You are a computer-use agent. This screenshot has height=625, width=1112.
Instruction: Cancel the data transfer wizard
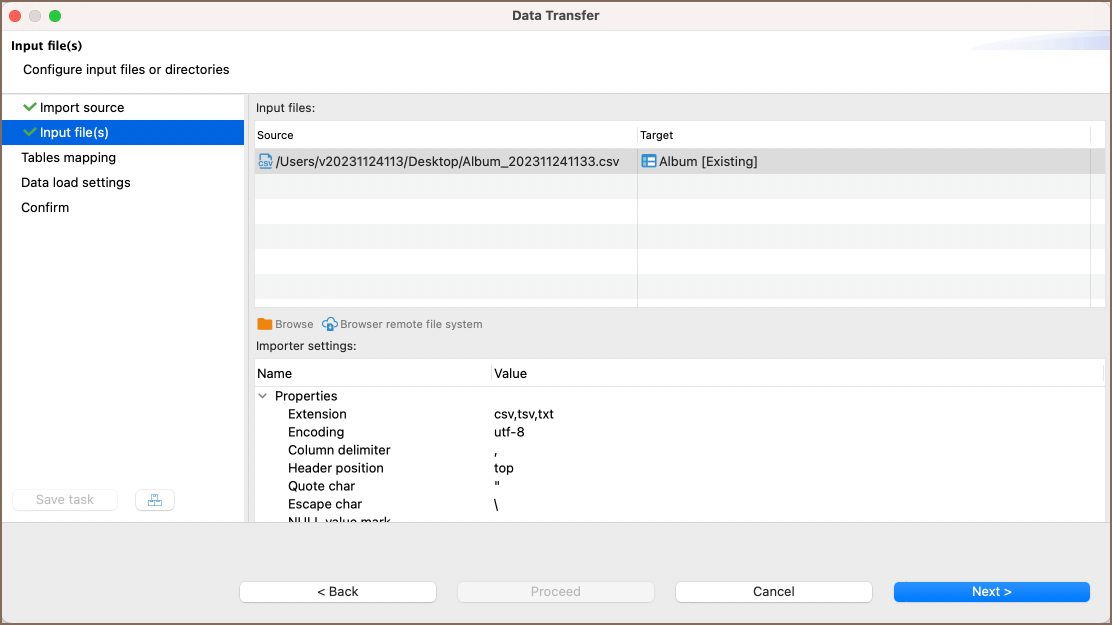click(x=773, y=592)
